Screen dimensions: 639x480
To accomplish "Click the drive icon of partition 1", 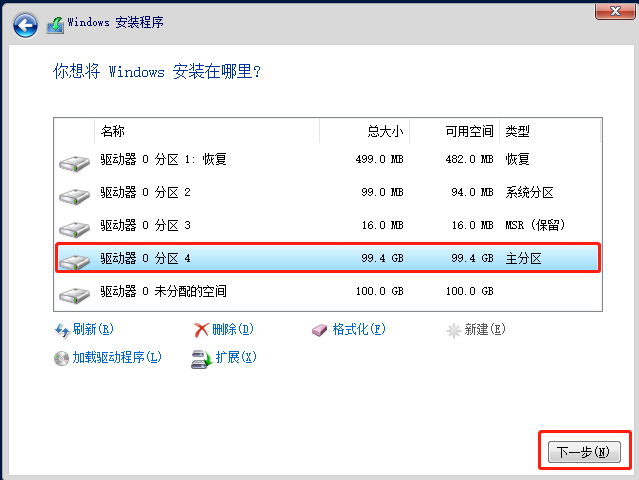I will point(74,162).
